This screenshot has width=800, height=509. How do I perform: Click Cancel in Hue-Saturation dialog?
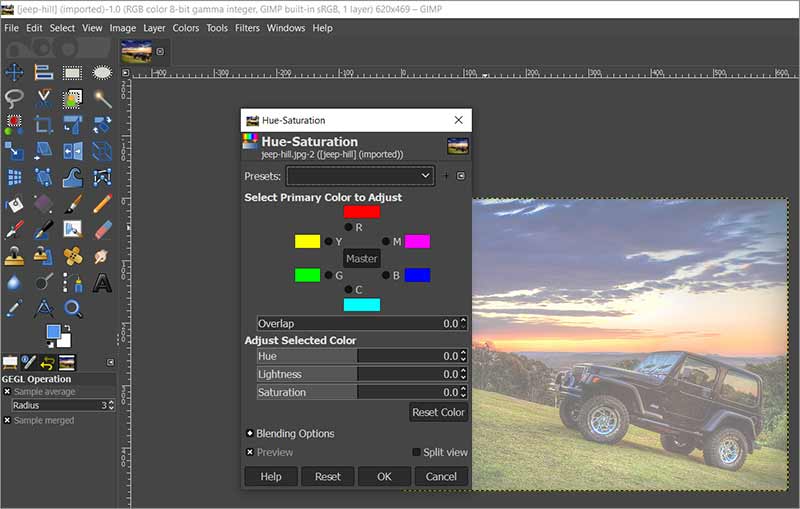coord(441,476)
